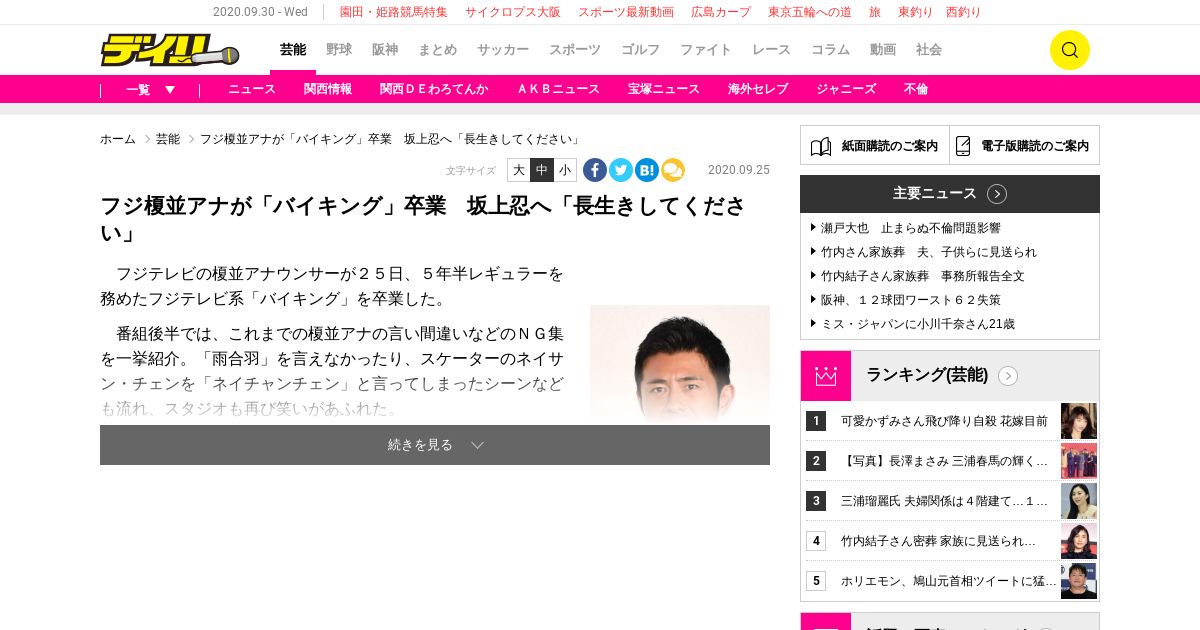Open サイクロプス大阪 top link
This screenshot has height=630, width=1200.
pos(513,12)
